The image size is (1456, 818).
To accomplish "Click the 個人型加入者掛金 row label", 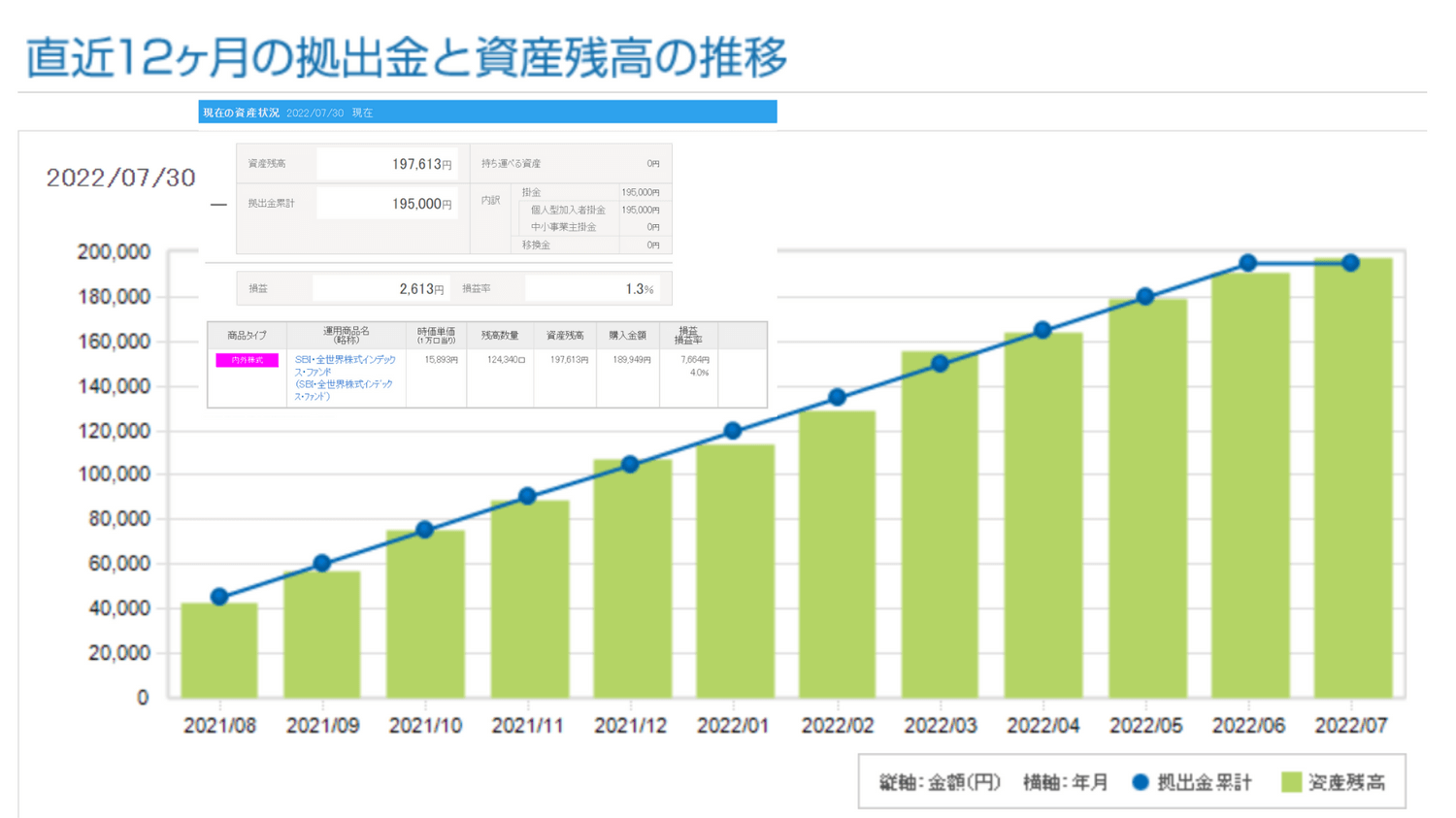I will (568, 210).
